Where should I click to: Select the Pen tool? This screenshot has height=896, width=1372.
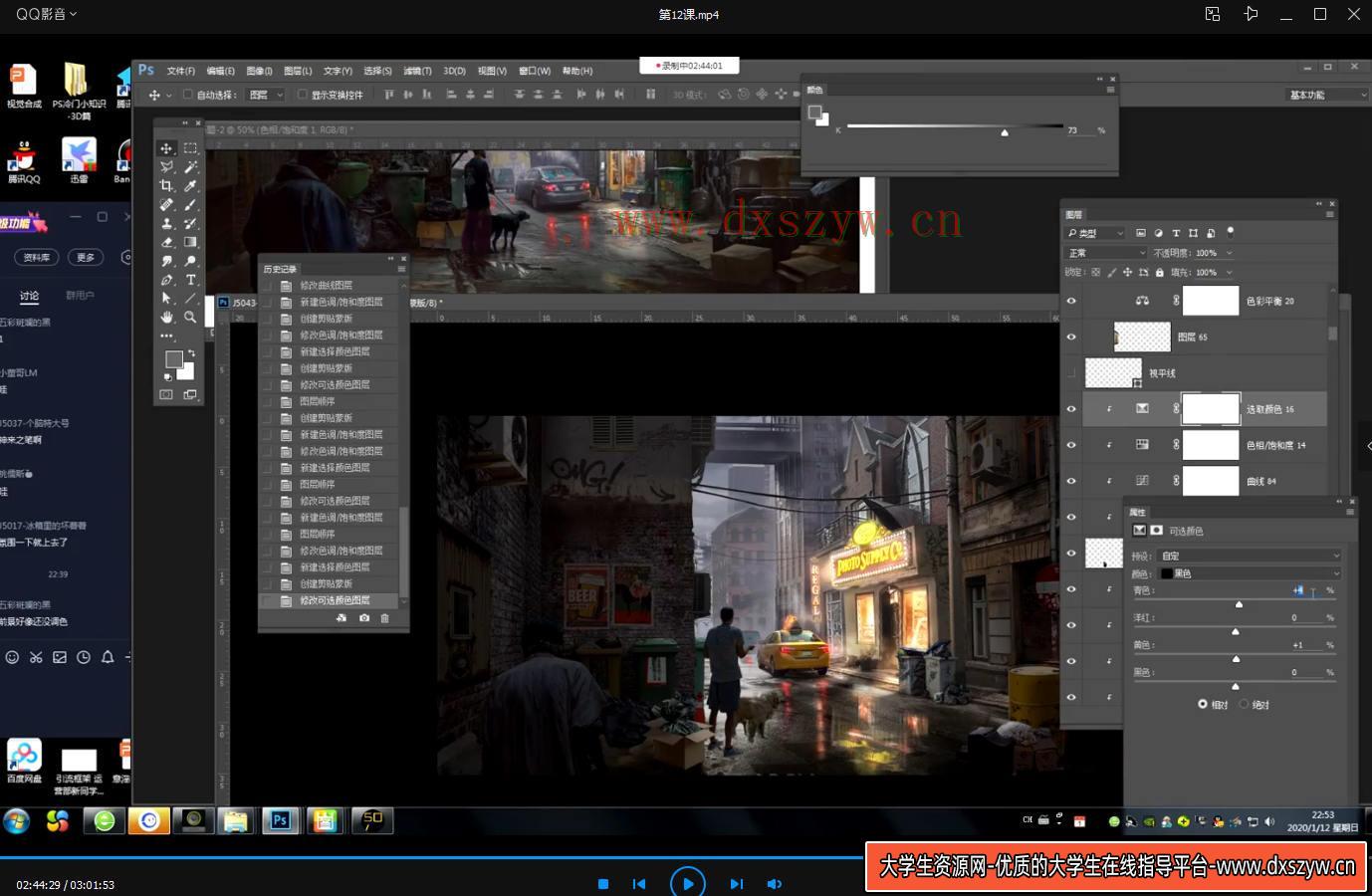[166, 280]
